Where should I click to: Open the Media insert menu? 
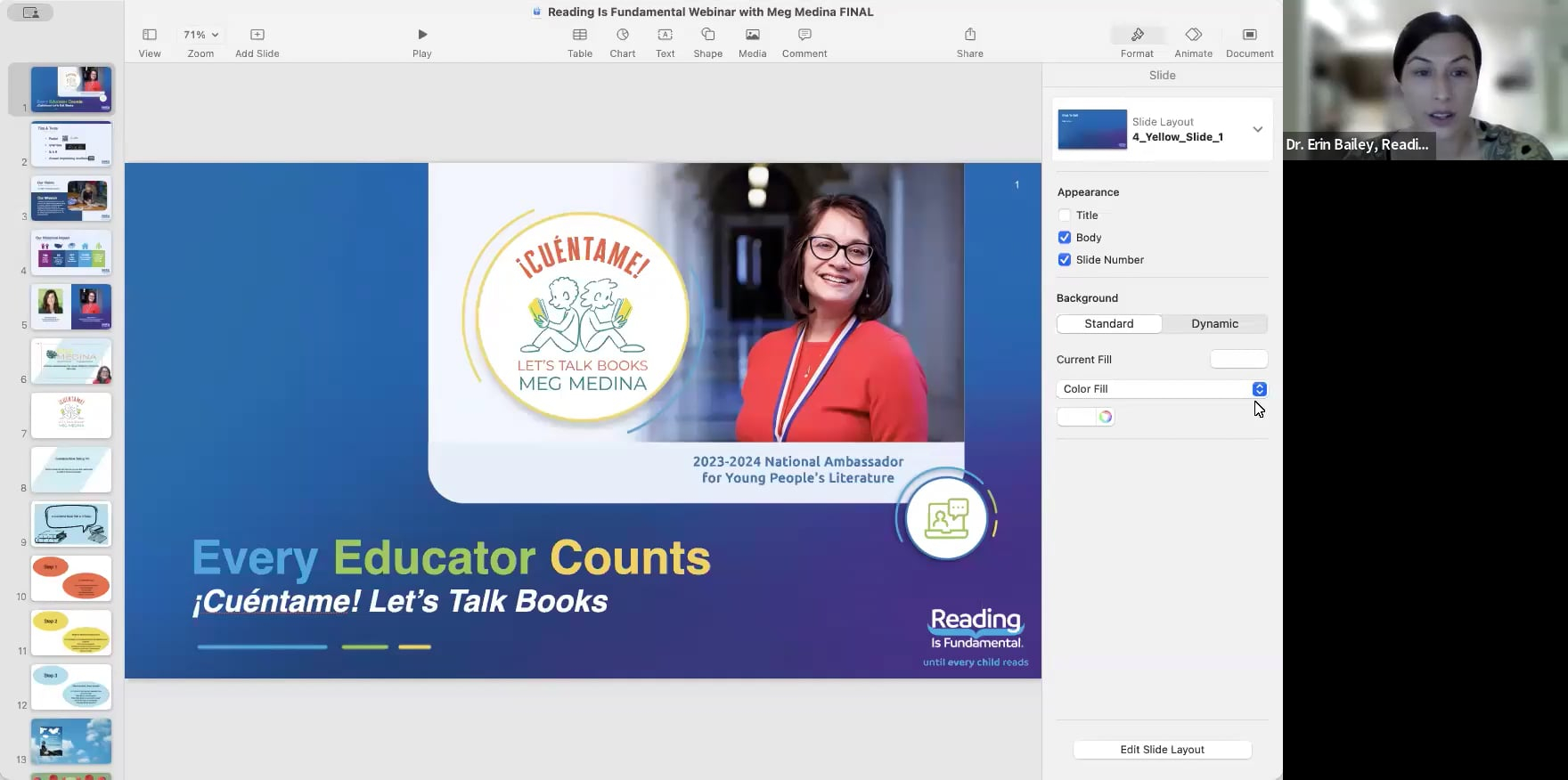click(x=753, y=35)
